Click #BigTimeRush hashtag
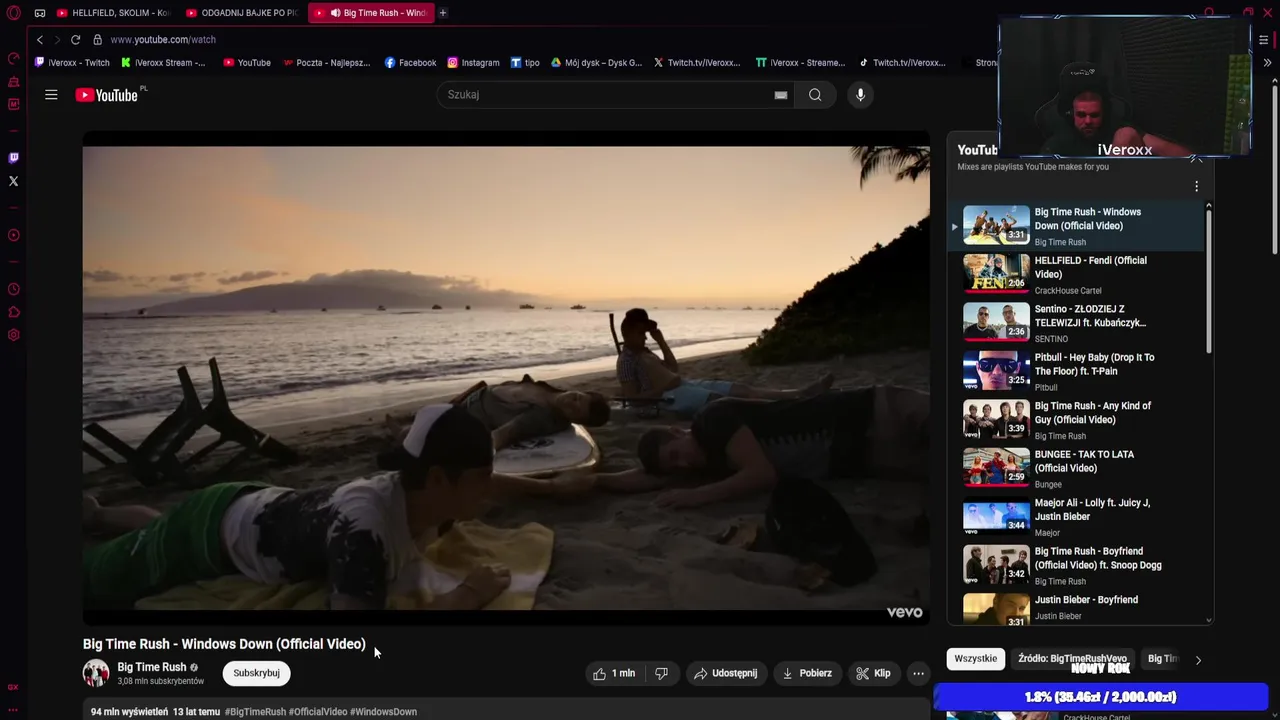Image resolution: width=1280 pixels, height=720 pixels. (255, 712)
